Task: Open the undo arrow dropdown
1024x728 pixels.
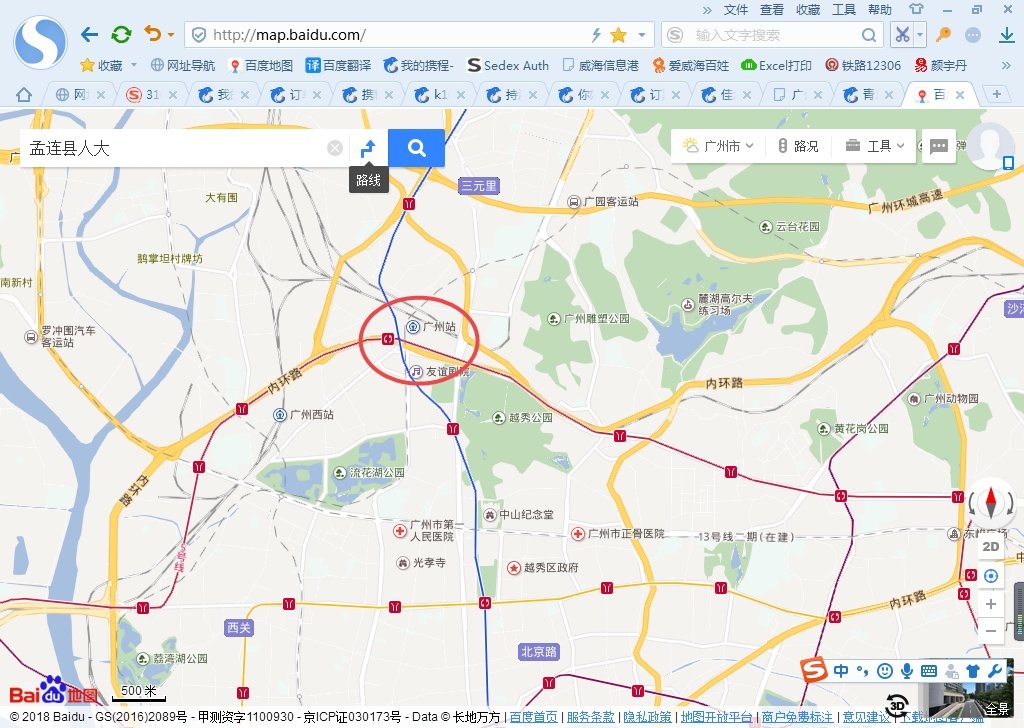Action: [x=171, y=35]
